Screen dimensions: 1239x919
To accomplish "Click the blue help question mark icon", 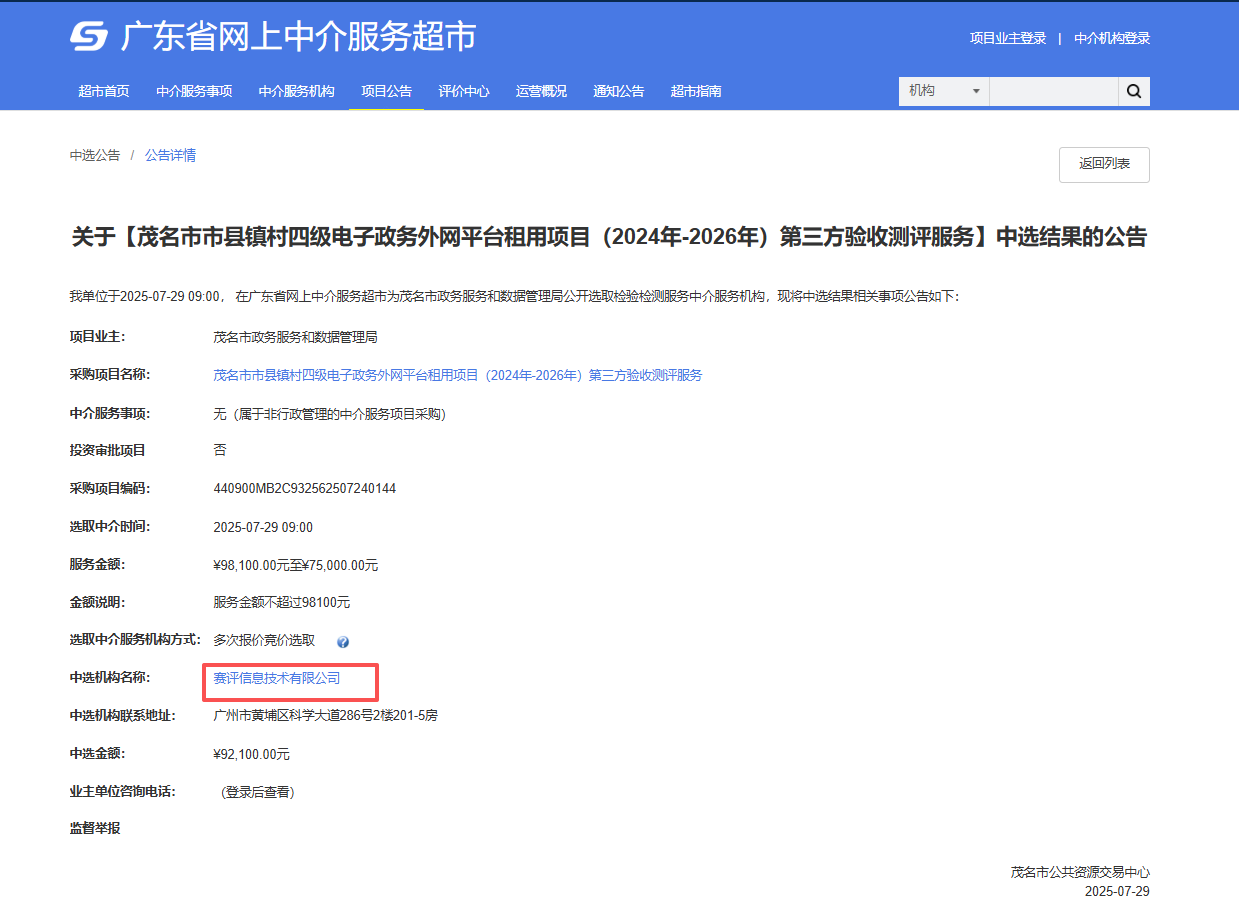I will (343, 642).
